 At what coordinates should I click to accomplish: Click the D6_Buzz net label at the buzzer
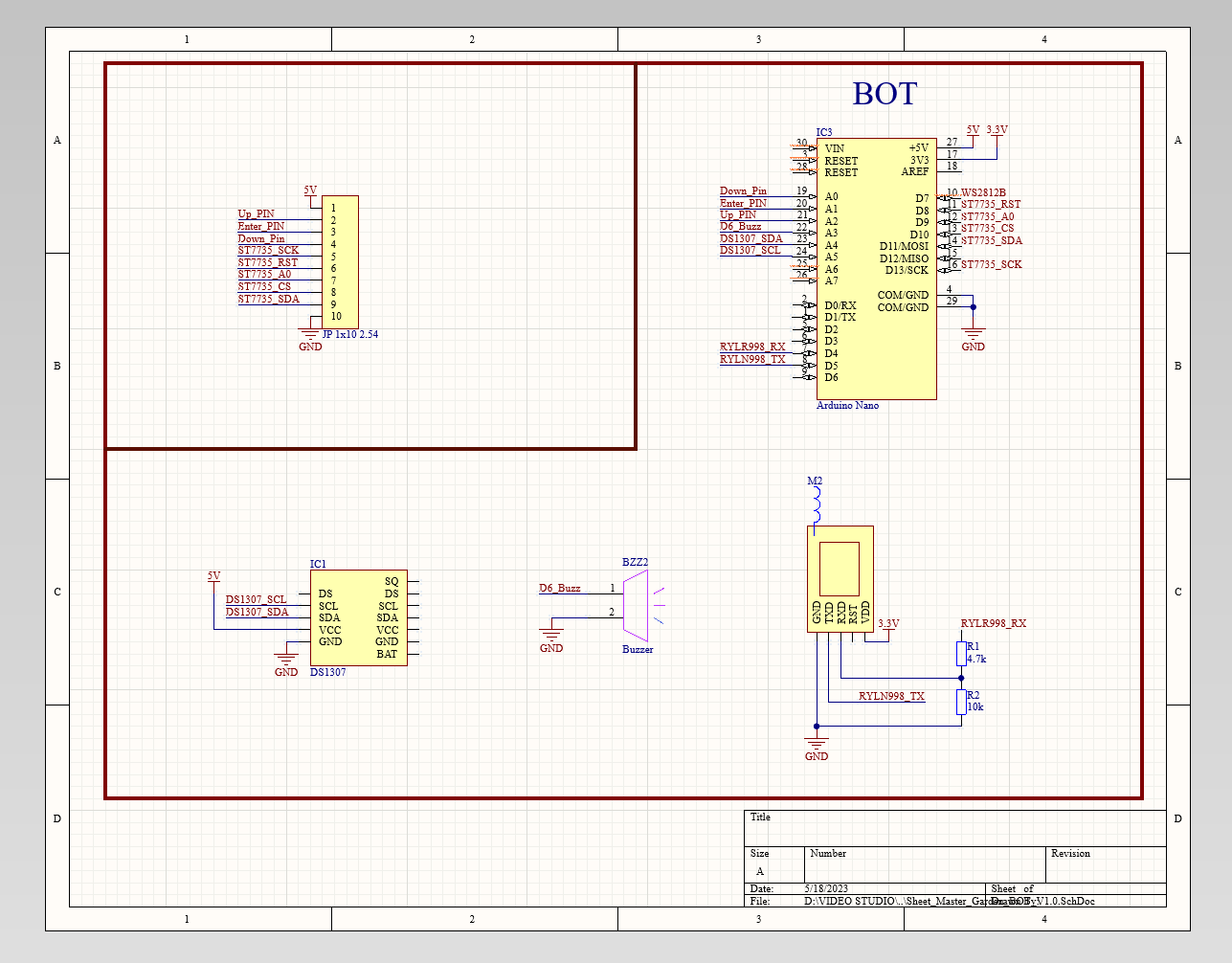[x=560, y=588]
